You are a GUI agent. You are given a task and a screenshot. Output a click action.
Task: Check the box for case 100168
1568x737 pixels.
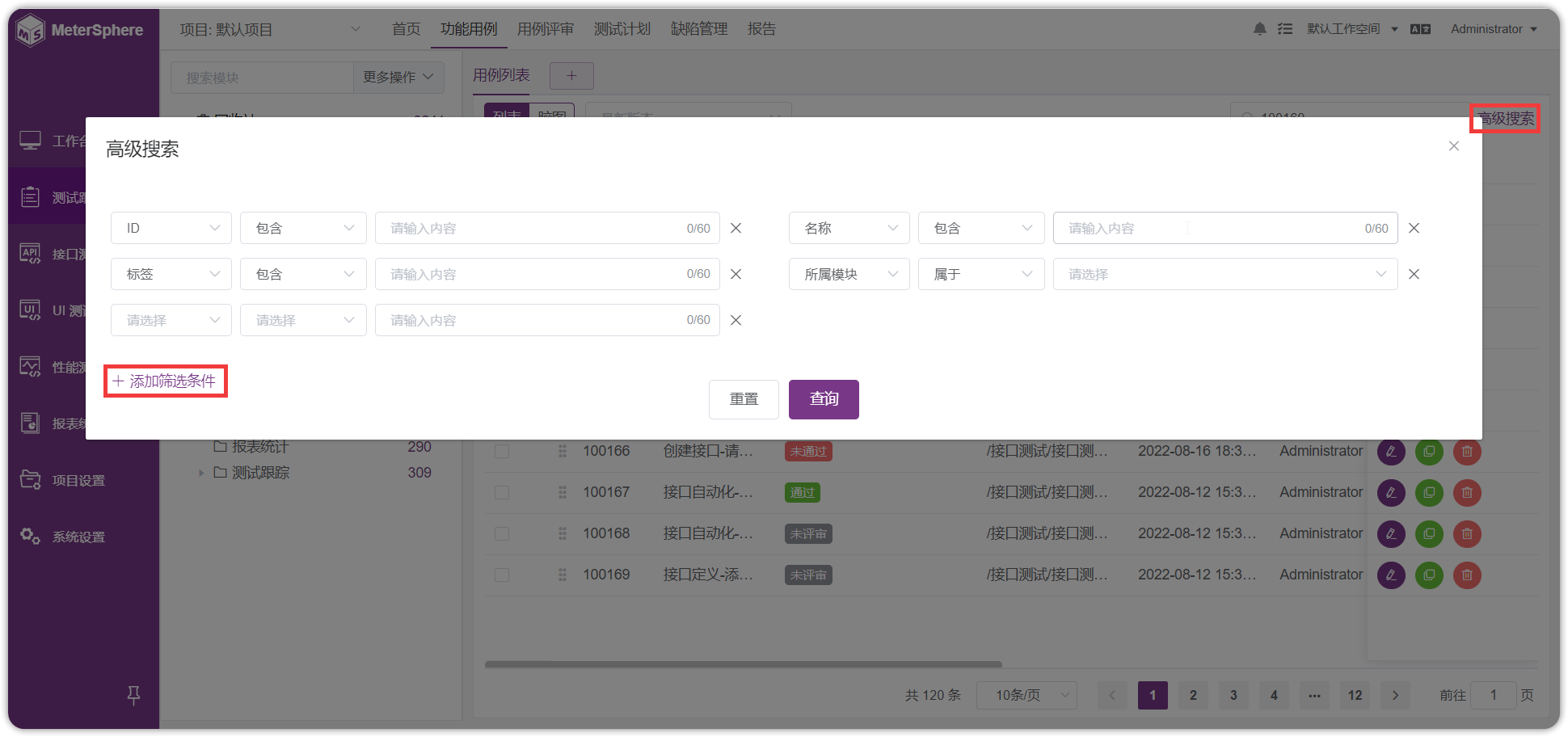click(x=502, y=533)
